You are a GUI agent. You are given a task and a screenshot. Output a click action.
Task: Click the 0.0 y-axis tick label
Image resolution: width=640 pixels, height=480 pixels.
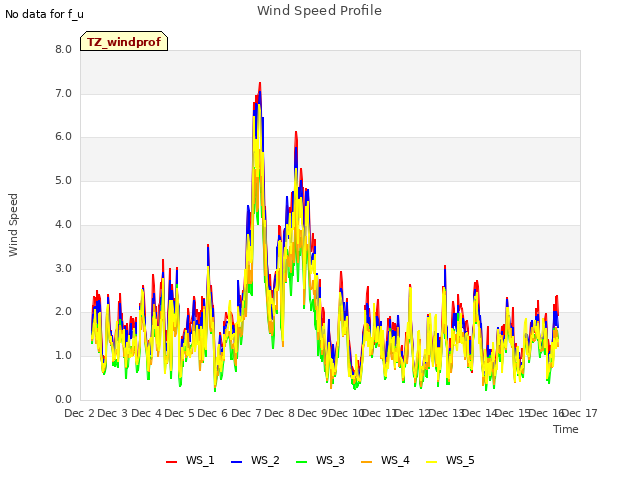(x=63, y=399)
